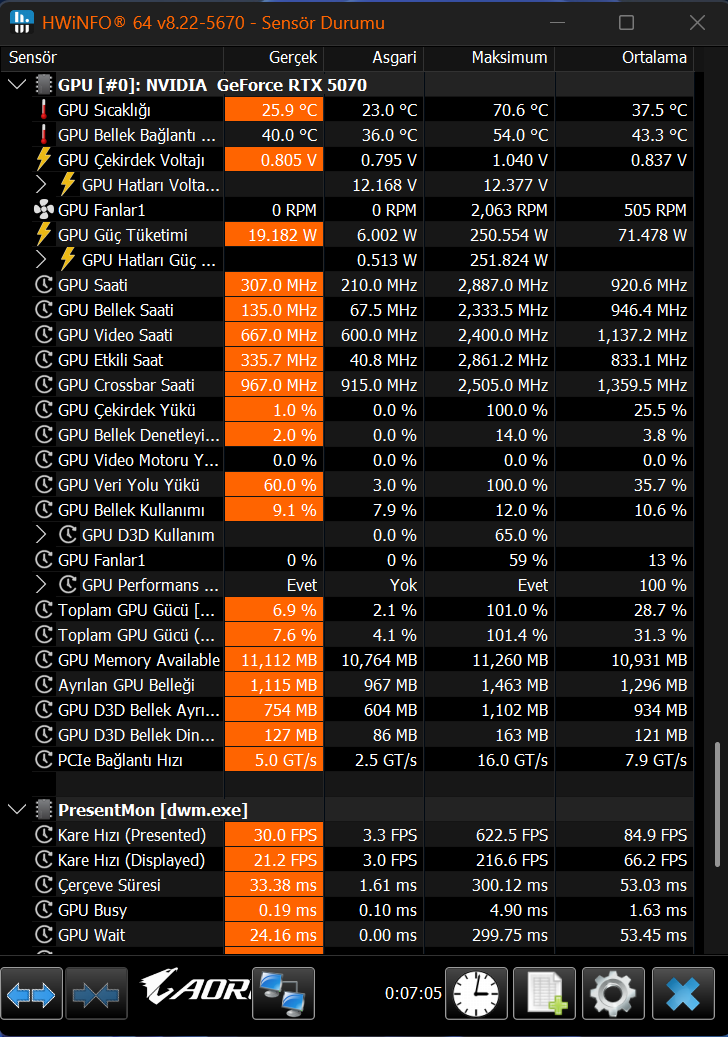Select the GPU Bellek Kullanımı row
This screenshot has width=728, height=1037.
362,510
